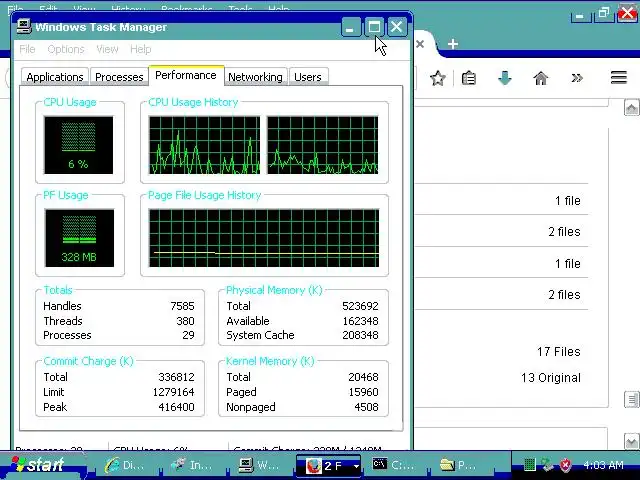Click Available memory value 162348
The height and width of the screenshot is (480, 640).
(x=360, y=321)
